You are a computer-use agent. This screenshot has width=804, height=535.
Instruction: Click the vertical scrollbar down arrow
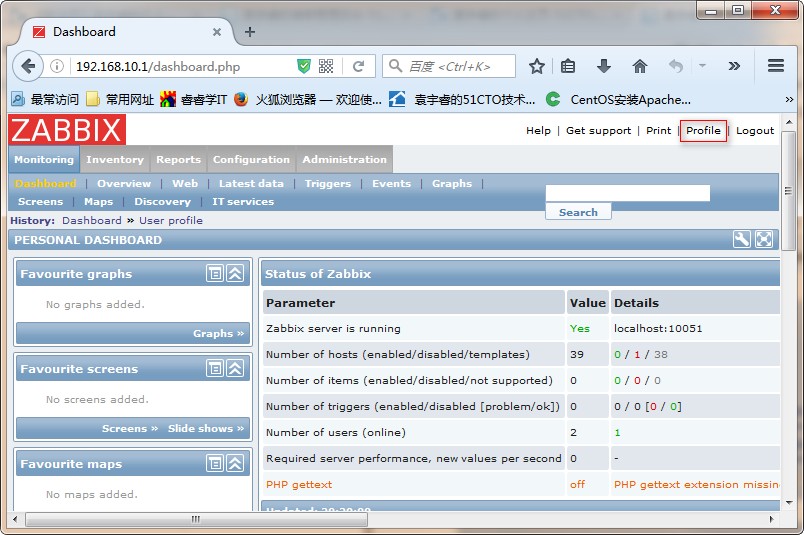click(x=789, y=503)
